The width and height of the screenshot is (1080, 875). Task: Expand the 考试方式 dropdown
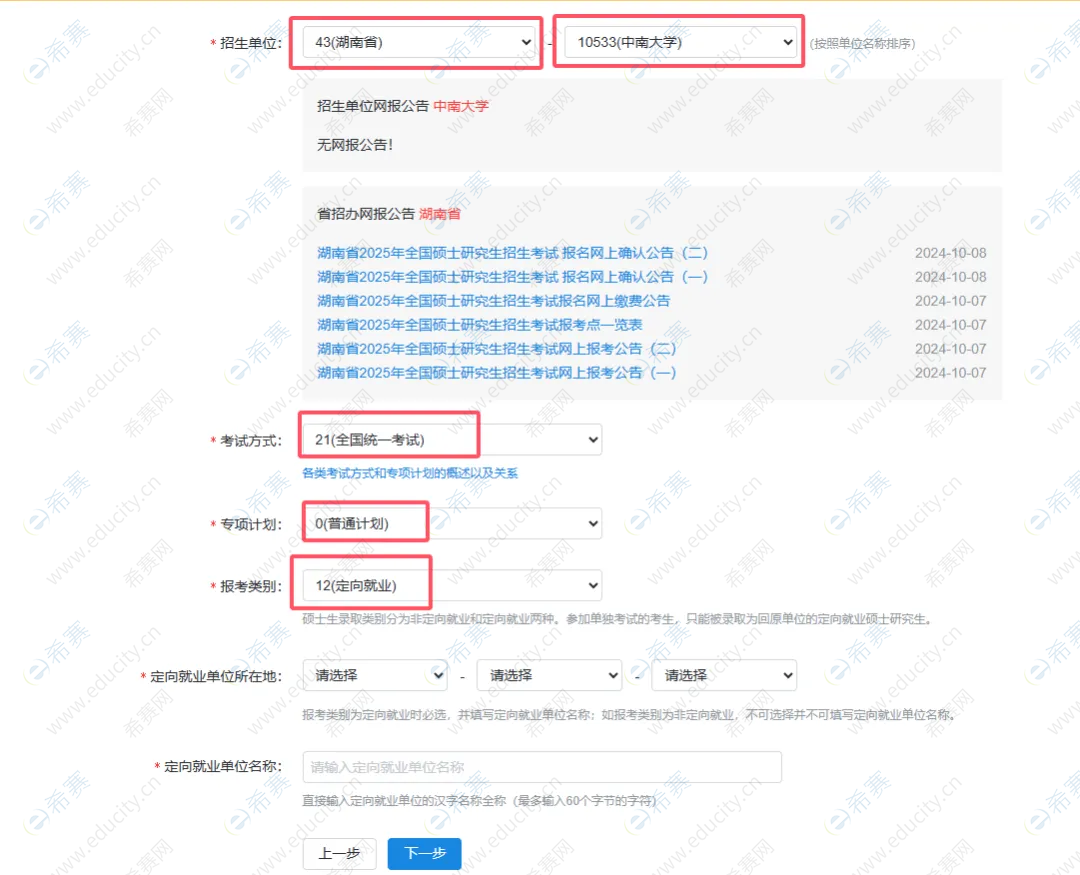(452, 439)
